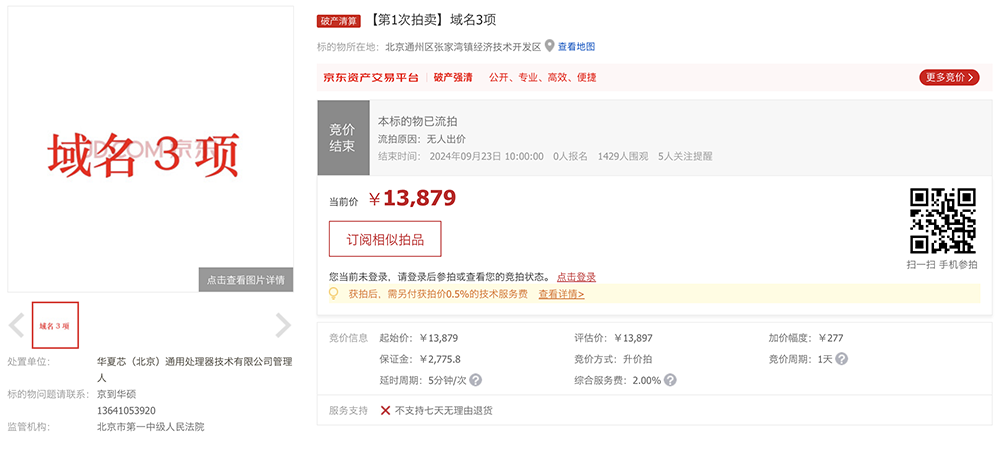The width and height of the screenshot is (1000, 454).
Task: Open the 查看地图 map link
Action: click(576, 47)
